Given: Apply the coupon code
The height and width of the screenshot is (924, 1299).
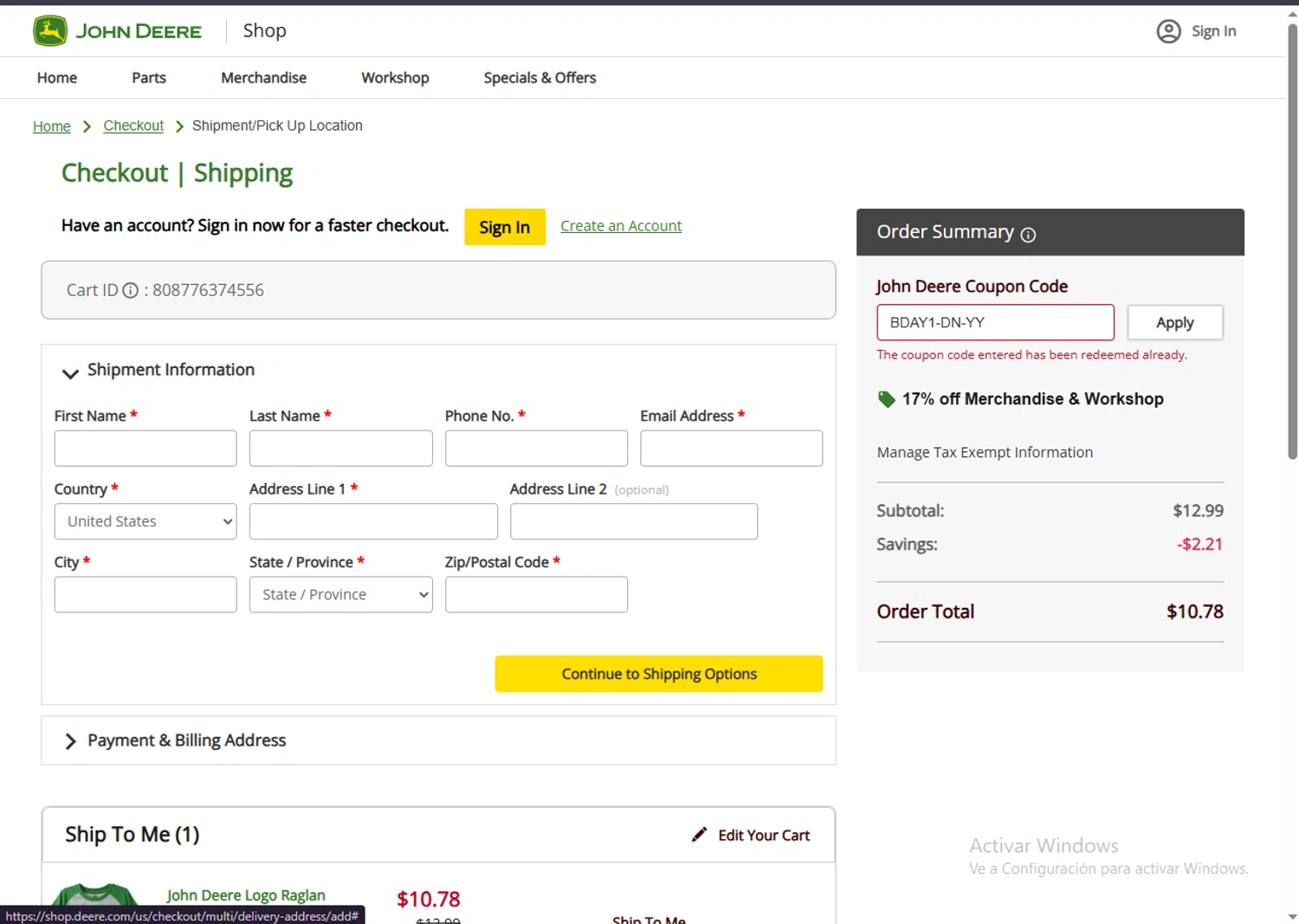Looking at the screenshot, I should click(1174, 322).
